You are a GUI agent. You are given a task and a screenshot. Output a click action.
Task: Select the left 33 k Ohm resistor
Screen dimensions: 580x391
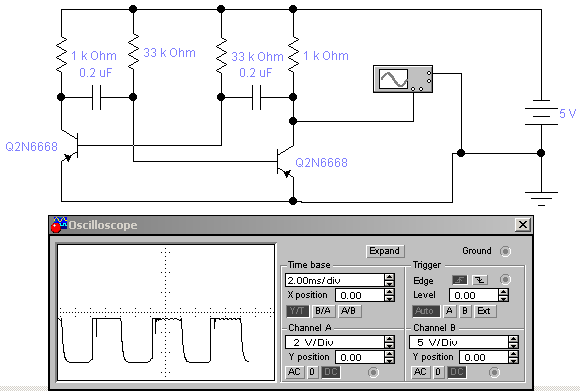point(133,51)
